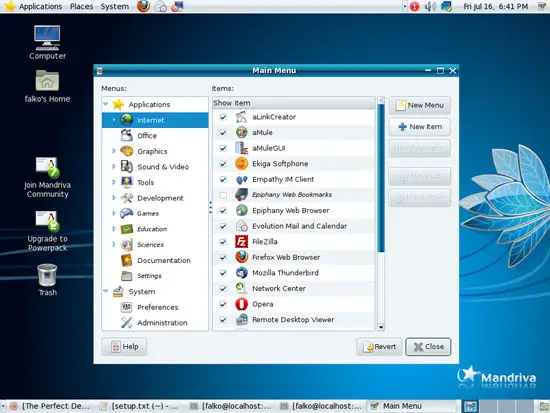Click the New Item button
Screen dimensions: 550x413
click(420, 127)
